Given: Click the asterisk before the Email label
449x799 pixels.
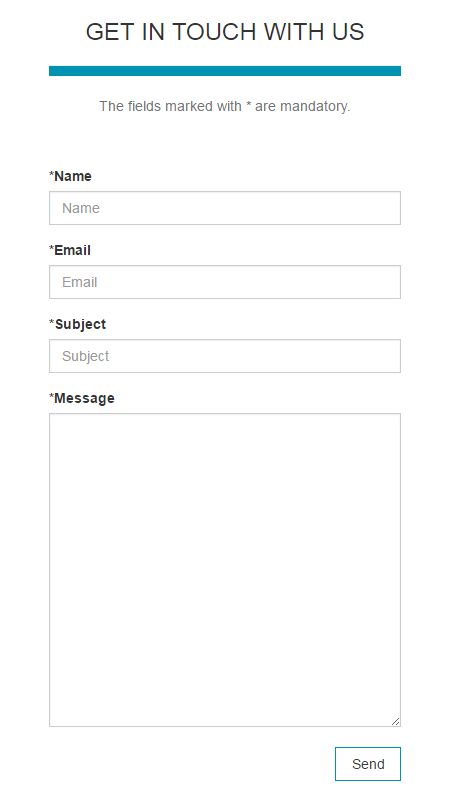Looking at the screenshot, I should tap(51, 248).
